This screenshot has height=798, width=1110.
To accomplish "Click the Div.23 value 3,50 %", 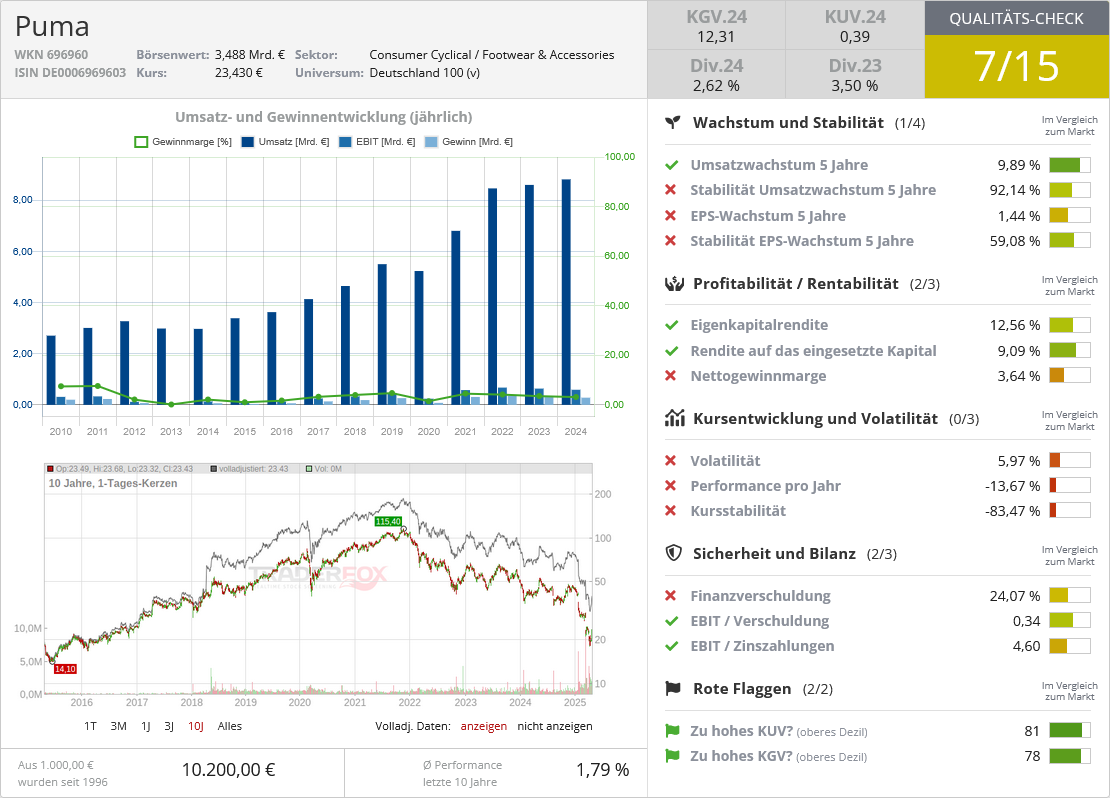I will tap(854, 86).
